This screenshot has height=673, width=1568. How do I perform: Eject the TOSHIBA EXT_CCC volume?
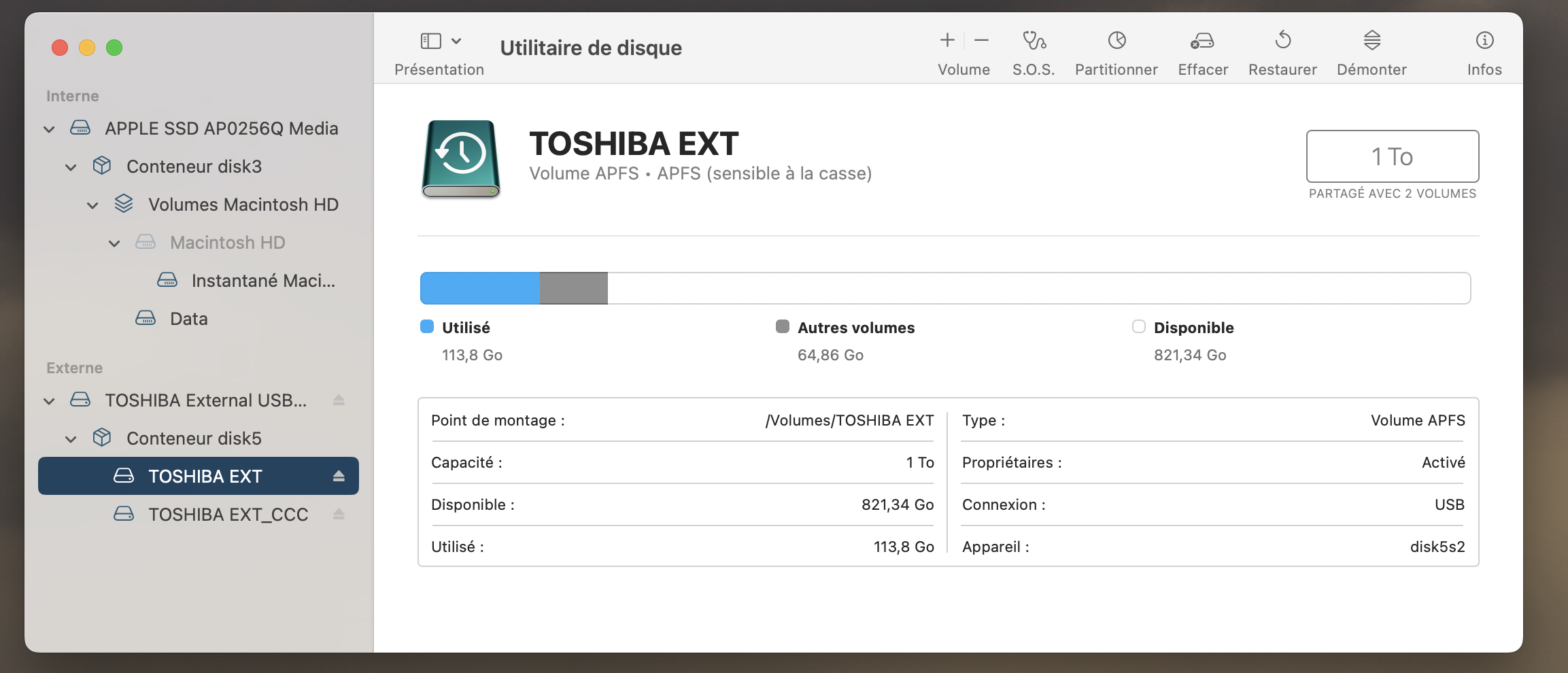point(339,515)
